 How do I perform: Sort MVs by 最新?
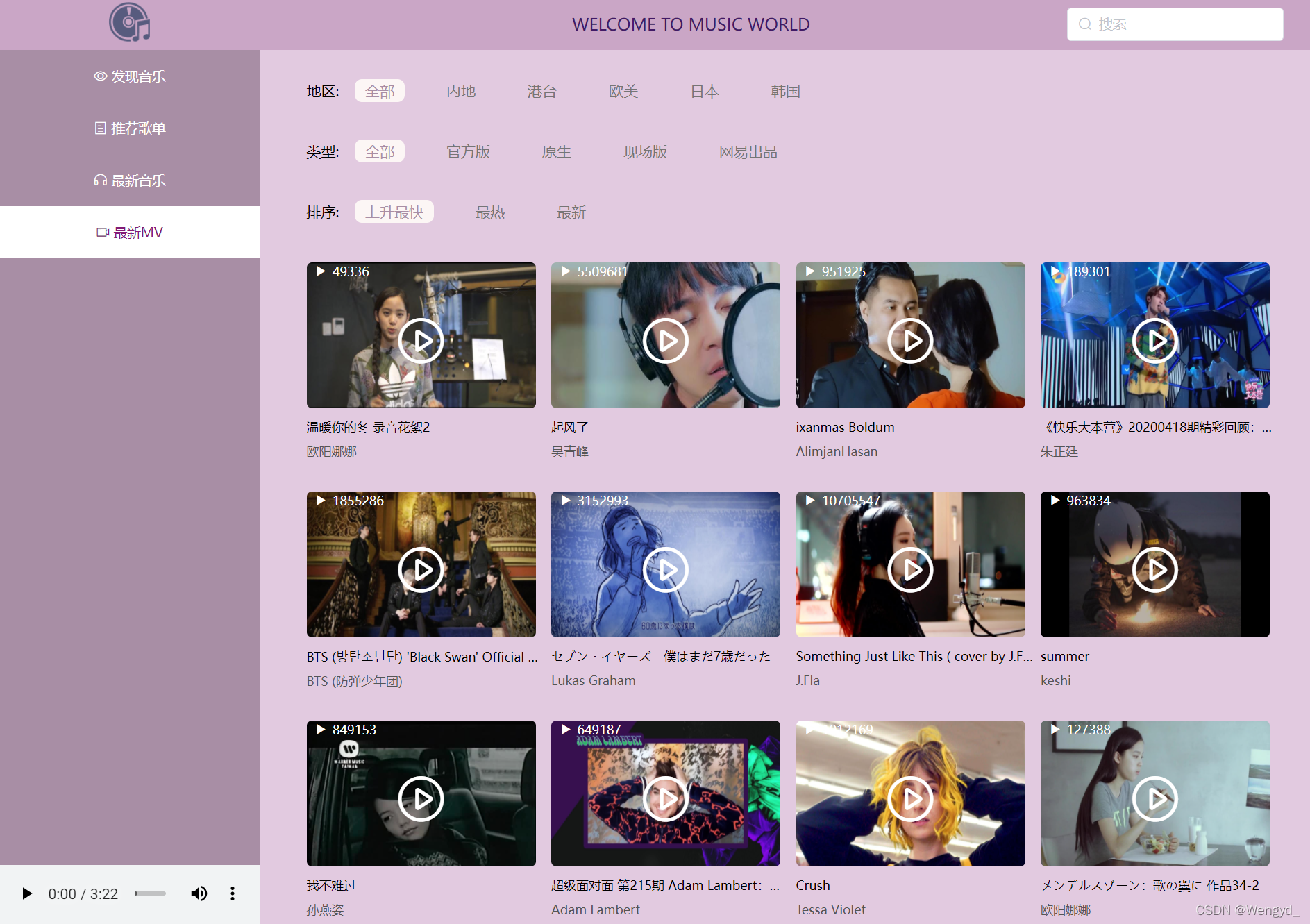(571, 212)
